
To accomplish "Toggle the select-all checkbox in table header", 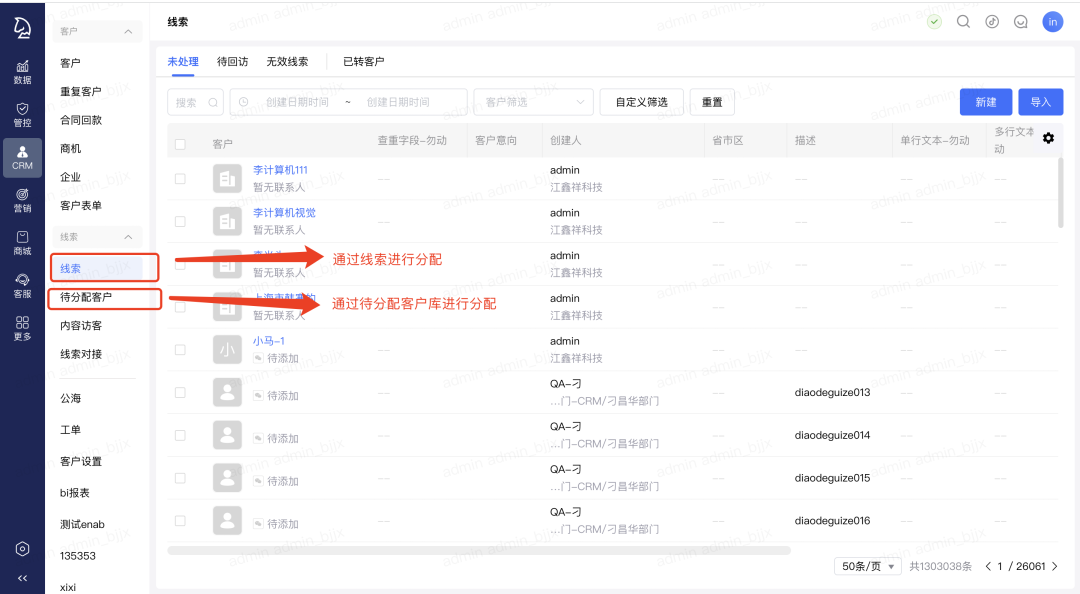I will (x=180, y=144).
